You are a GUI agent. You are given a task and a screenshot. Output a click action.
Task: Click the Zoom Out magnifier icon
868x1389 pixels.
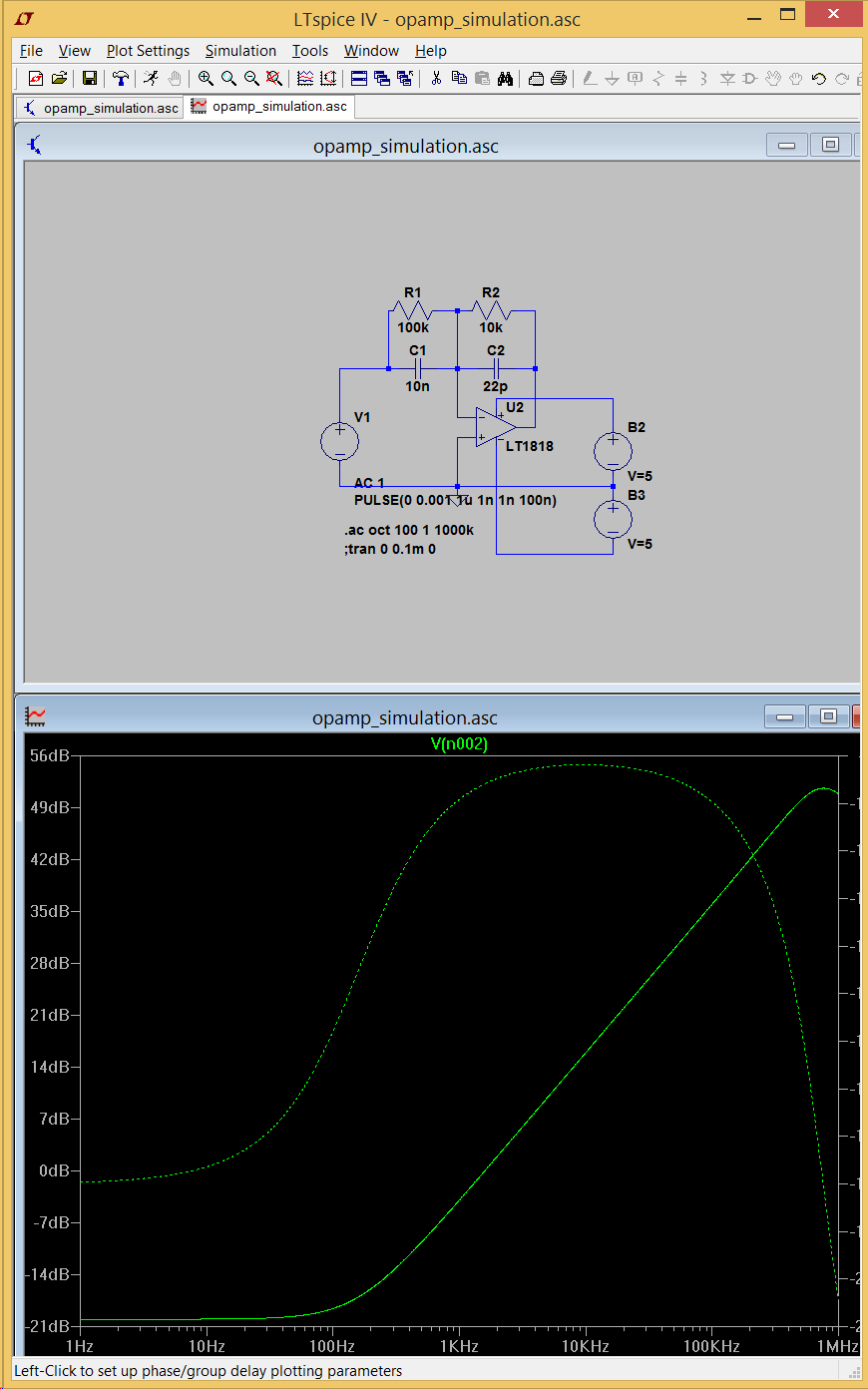(251, 78)
